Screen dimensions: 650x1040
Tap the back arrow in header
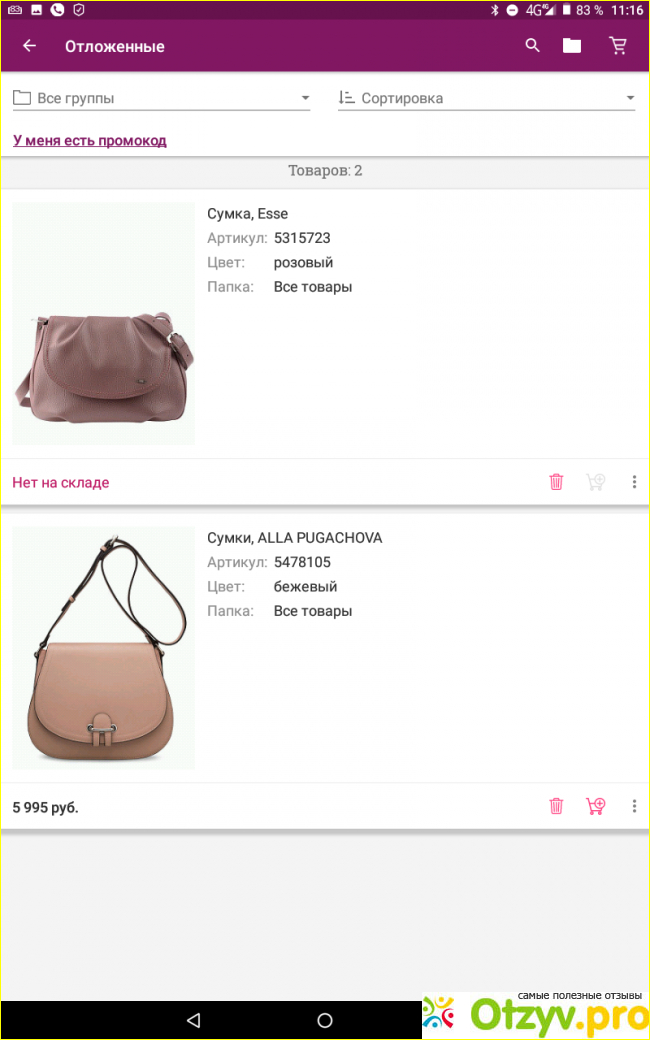(x=29, y=46)
